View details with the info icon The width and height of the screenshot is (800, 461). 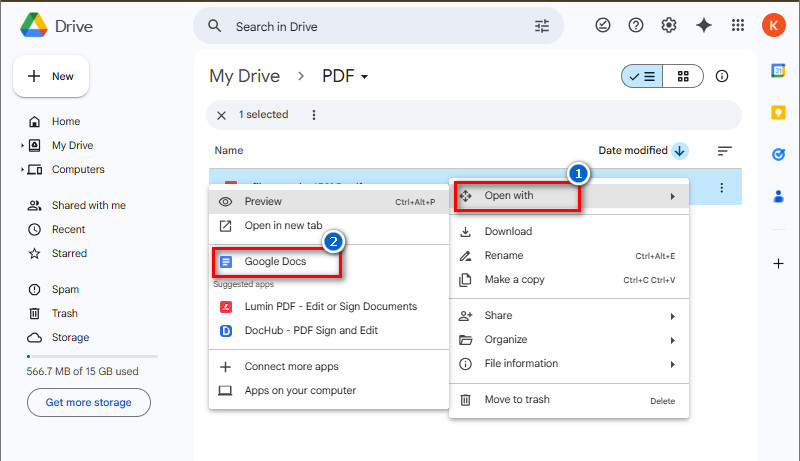721,76
